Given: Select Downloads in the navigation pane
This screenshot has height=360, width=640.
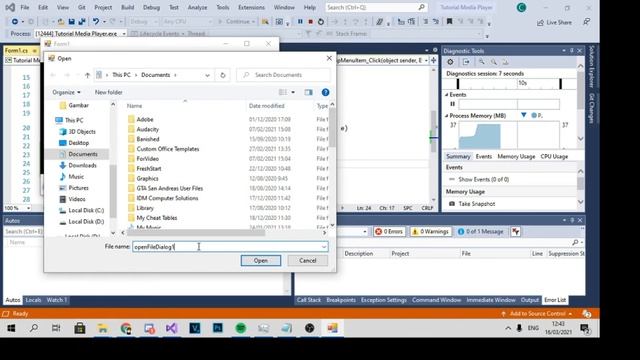Looking at the screenshot, I should (x=82, y=165).
